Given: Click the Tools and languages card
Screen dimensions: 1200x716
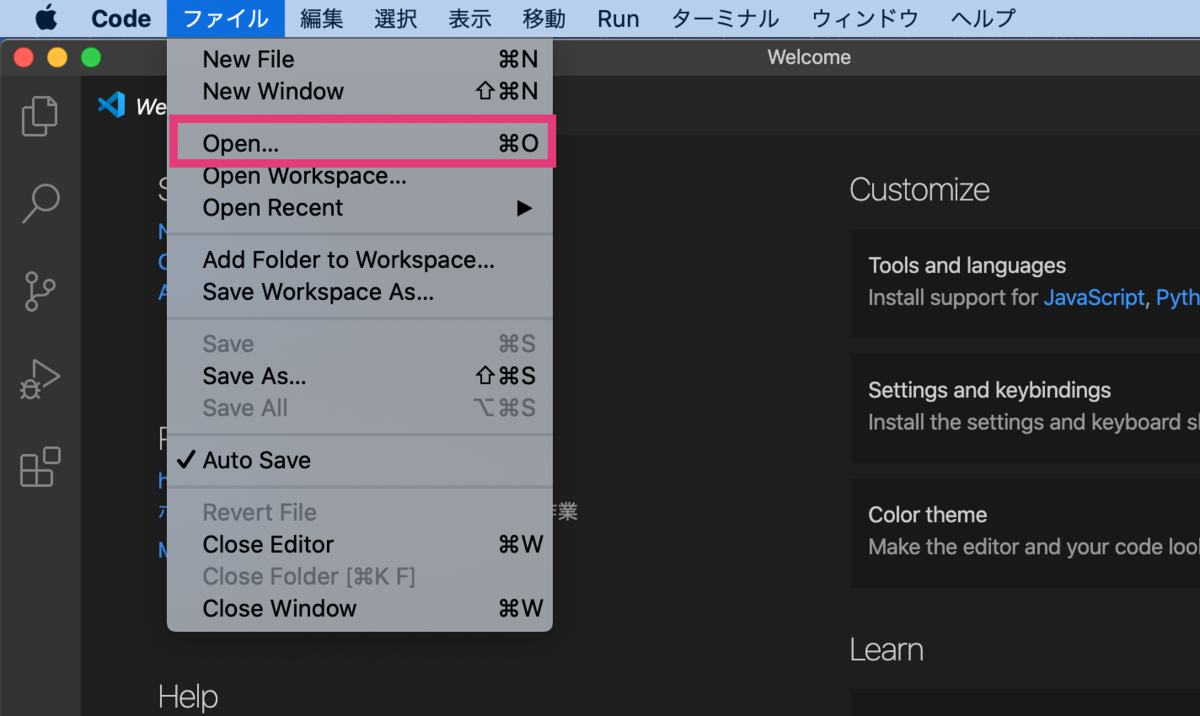Looking at the screenshot, I should 1025,283.
